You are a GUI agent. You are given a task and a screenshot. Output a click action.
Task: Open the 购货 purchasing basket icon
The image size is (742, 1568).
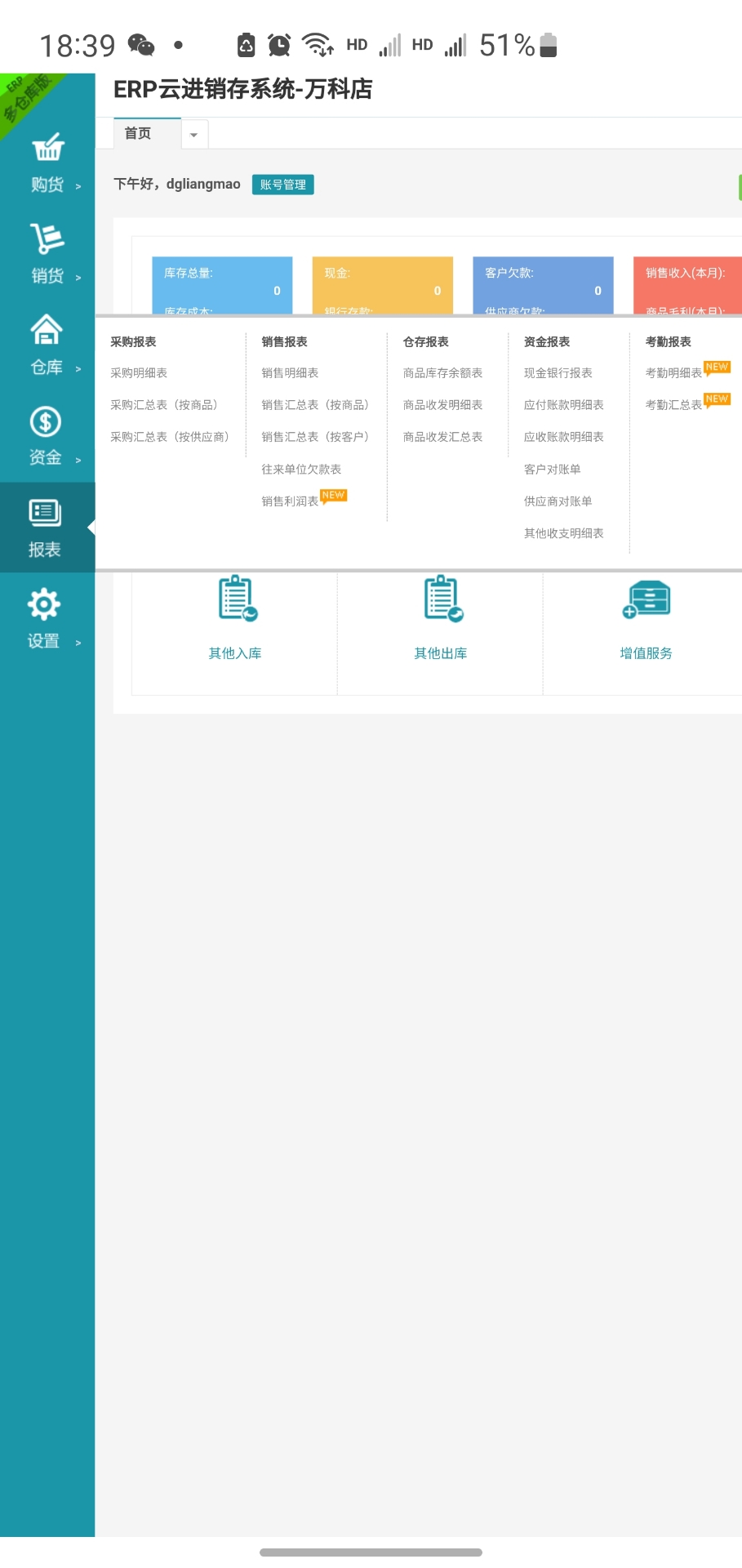click(47, 148)
